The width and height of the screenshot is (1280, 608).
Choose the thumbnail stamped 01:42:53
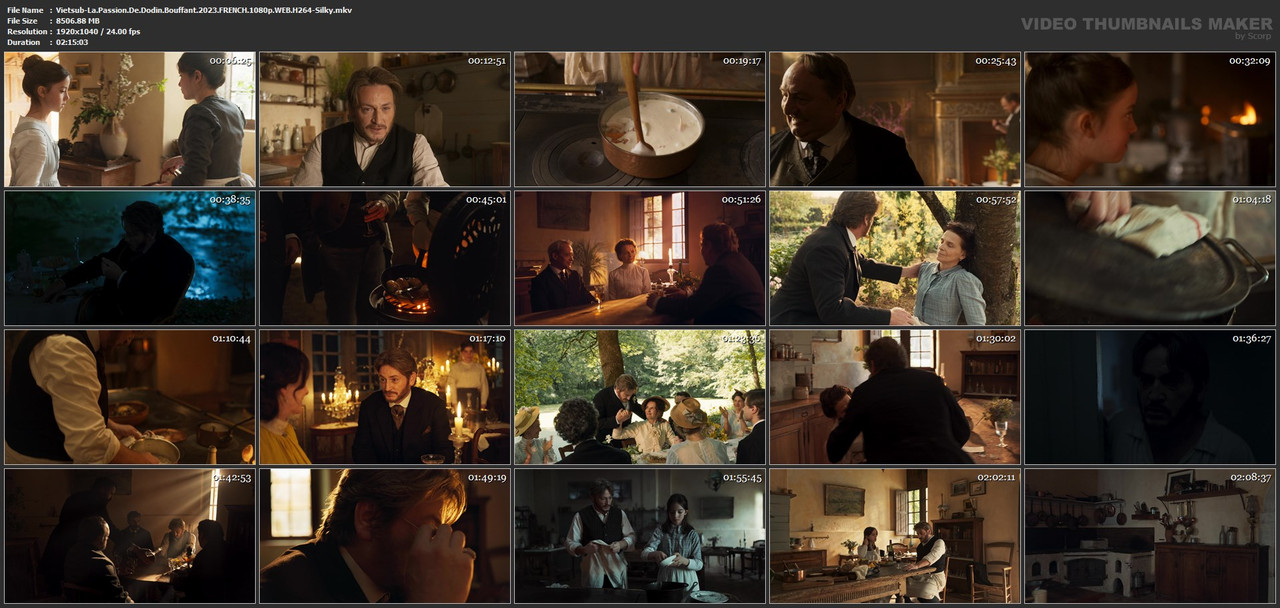130,536
